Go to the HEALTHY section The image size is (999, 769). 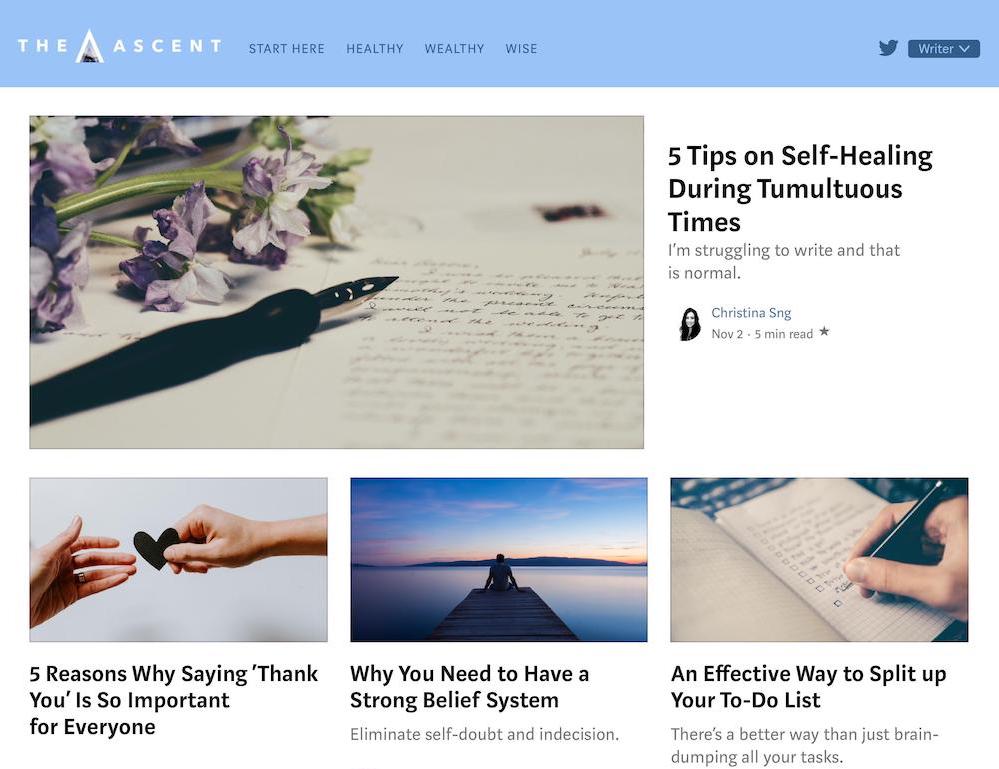tap(375, 48)
